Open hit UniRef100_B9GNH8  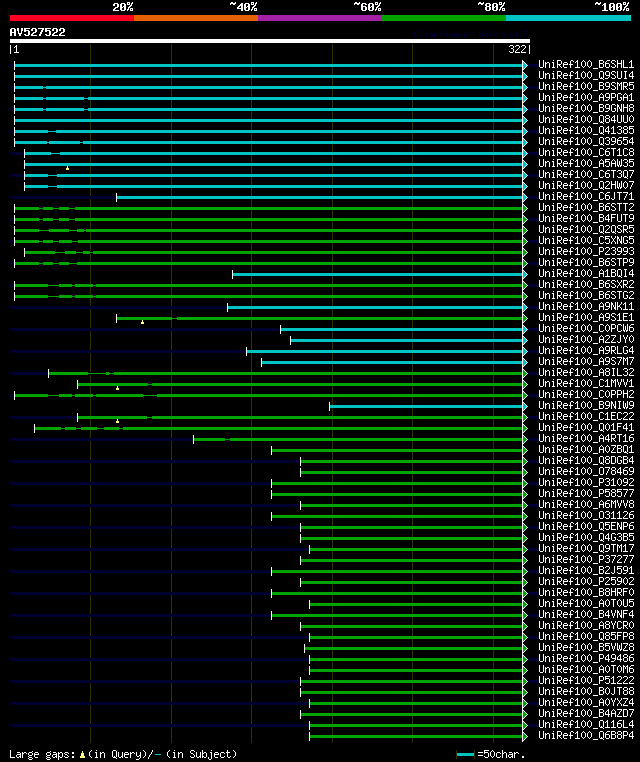tap(586, 108)
